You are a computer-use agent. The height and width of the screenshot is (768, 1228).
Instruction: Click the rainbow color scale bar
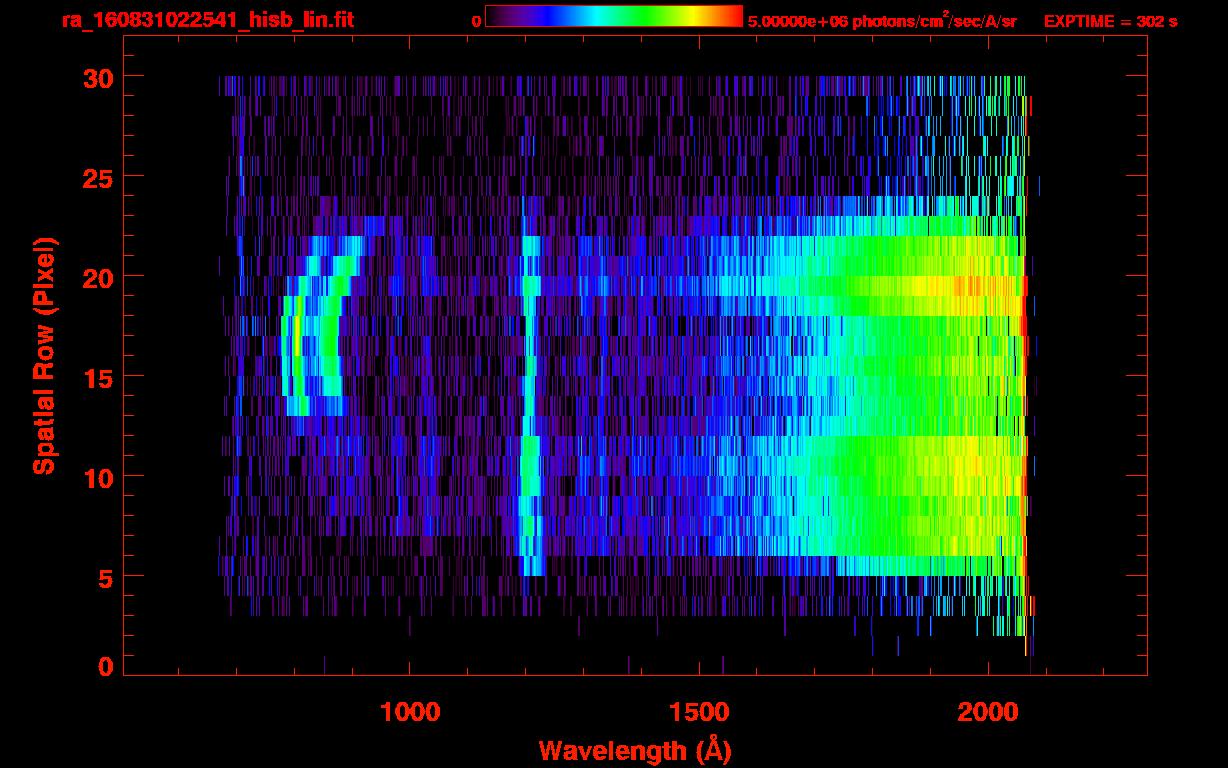[614, 16]
